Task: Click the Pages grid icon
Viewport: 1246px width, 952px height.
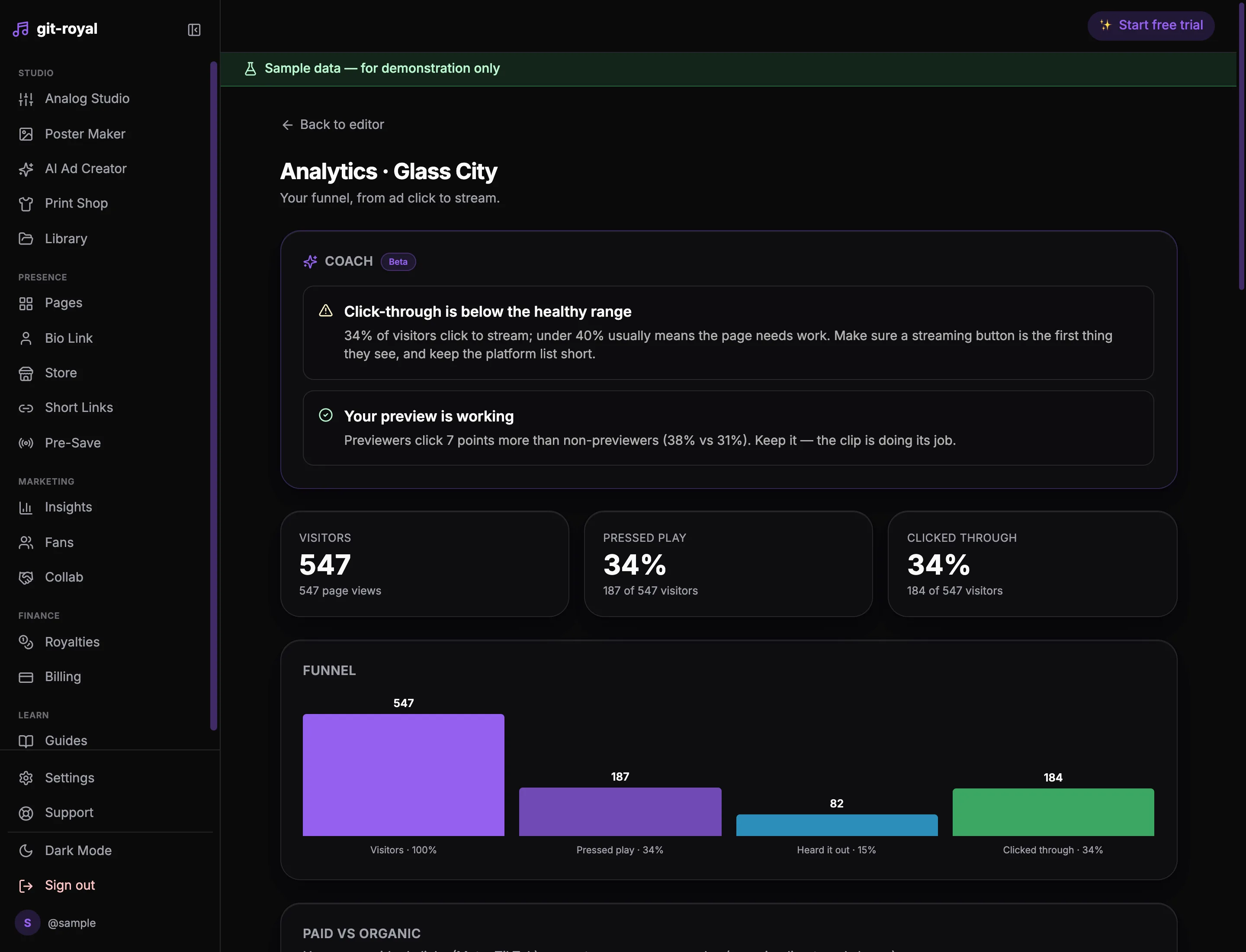Action: point(26,304)
